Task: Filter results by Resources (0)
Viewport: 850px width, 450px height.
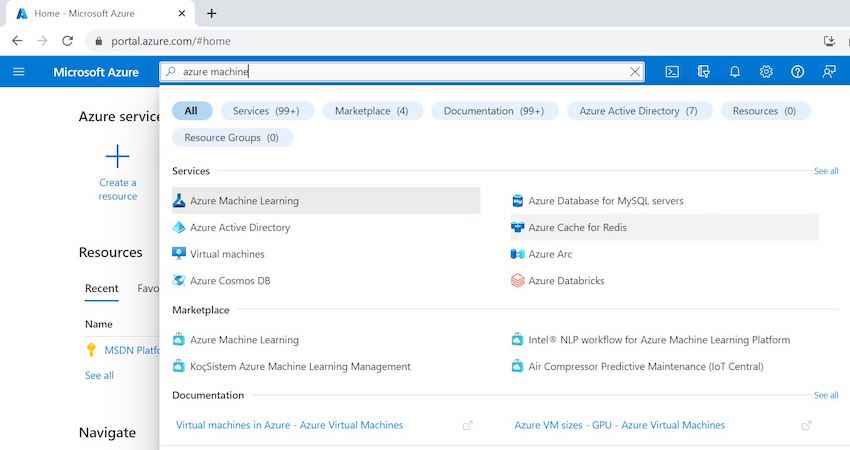Action: [765, 111]
